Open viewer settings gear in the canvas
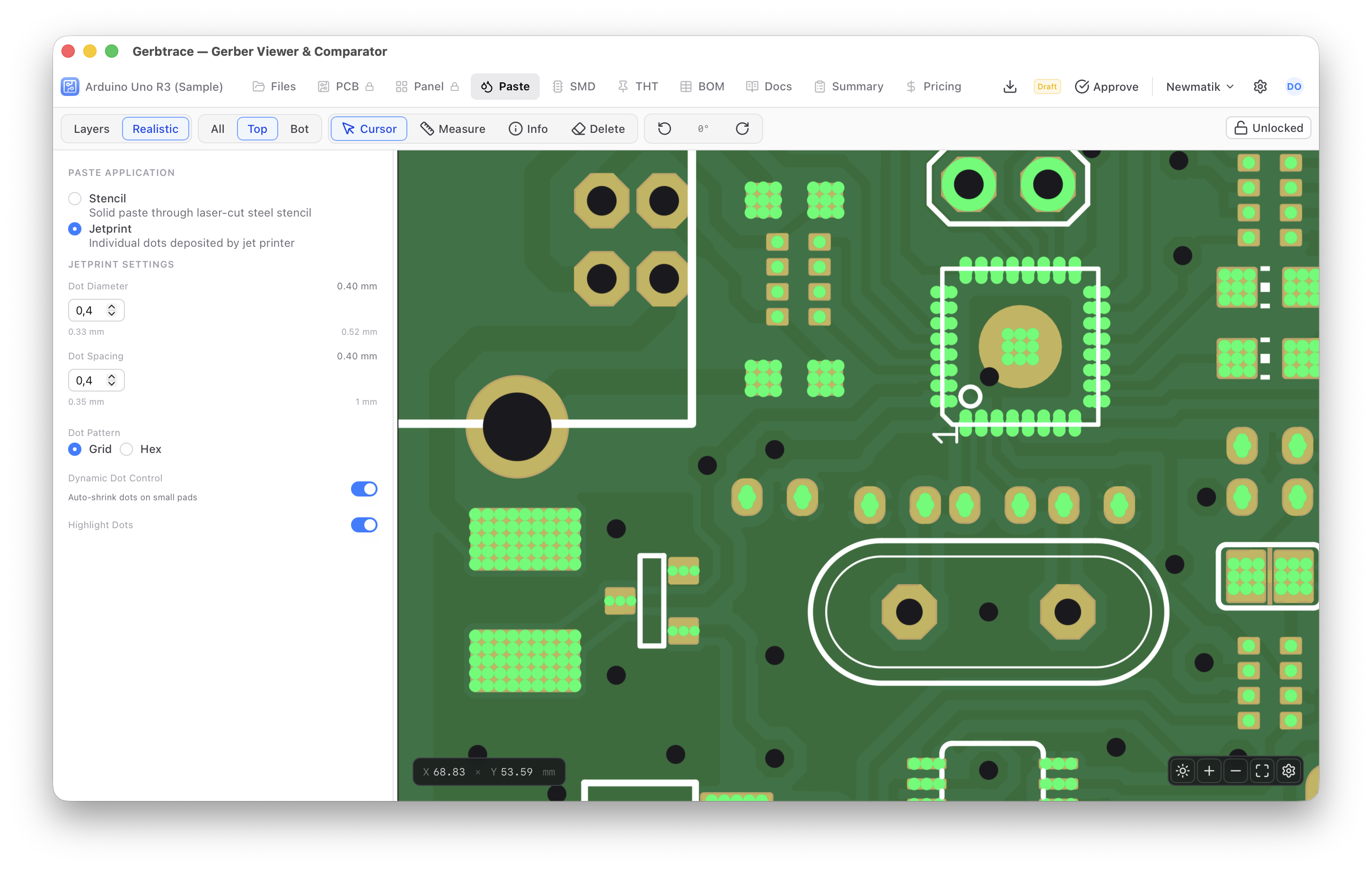This screenshot has width=1372, height=871. point(1289,771)
